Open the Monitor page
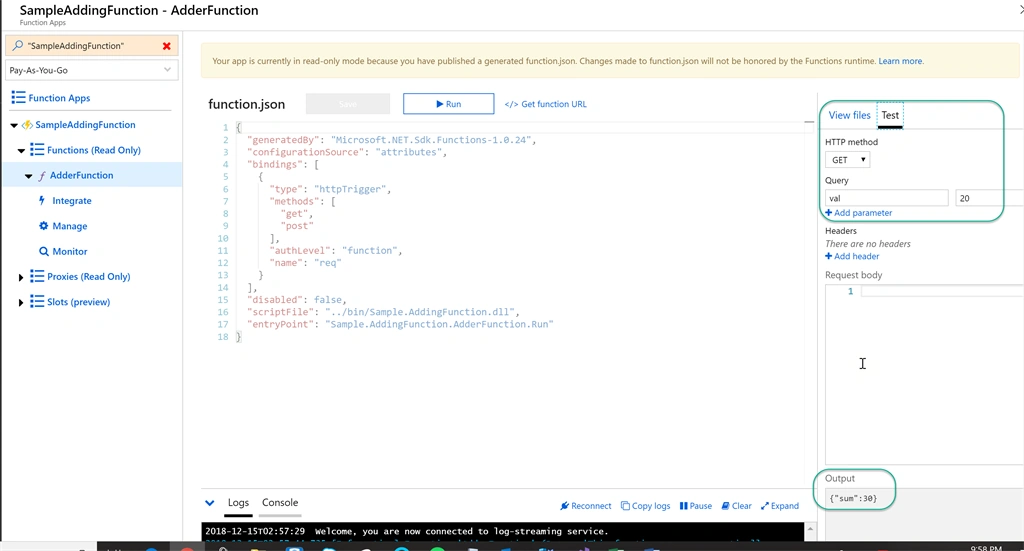1024x551 pixels. [x=69, y=251]
